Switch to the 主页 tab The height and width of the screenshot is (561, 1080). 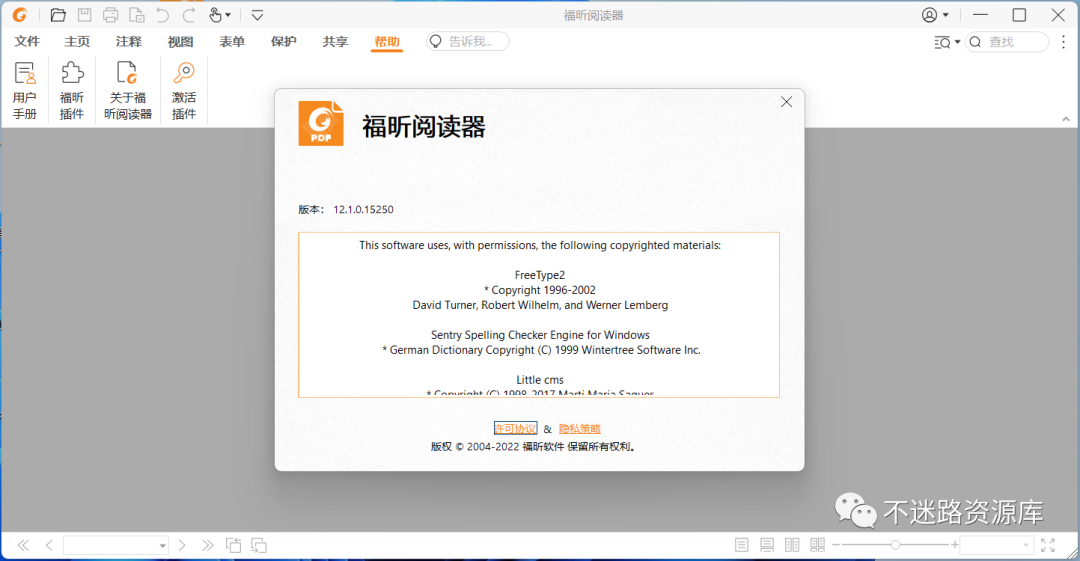[77, 42]
